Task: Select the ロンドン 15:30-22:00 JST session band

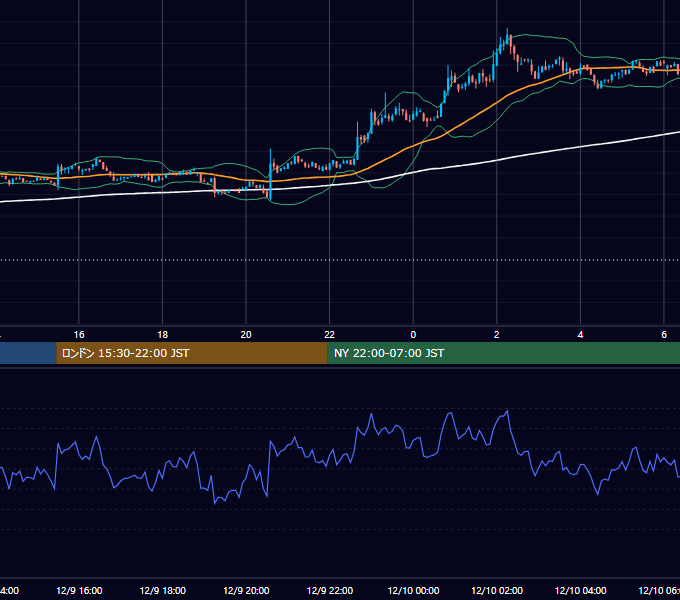Action: (x=192, y=353)
